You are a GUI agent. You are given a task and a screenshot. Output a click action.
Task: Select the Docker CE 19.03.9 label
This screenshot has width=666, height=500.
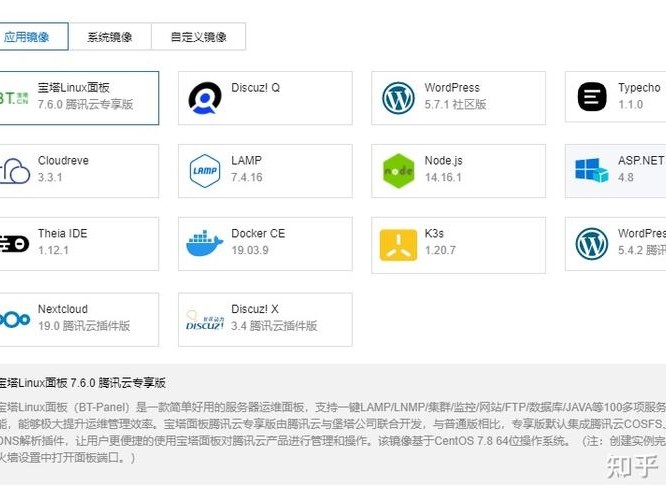click(x=258, y=242)
